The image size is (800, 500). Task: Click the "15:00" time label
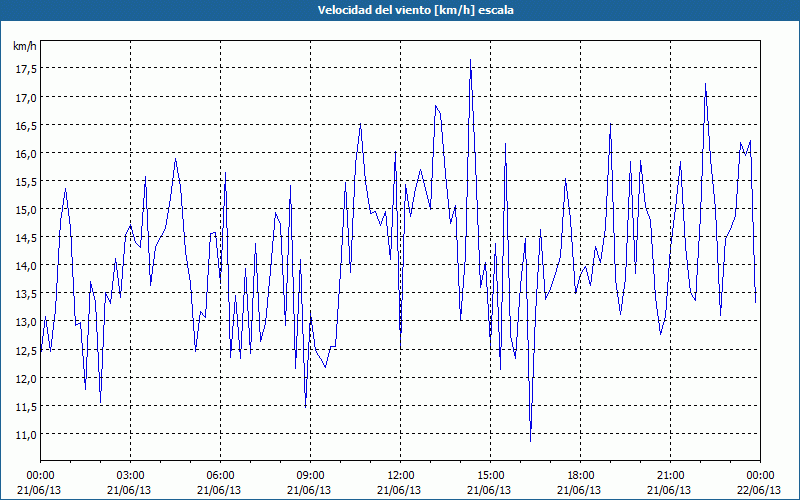[490, 476]
